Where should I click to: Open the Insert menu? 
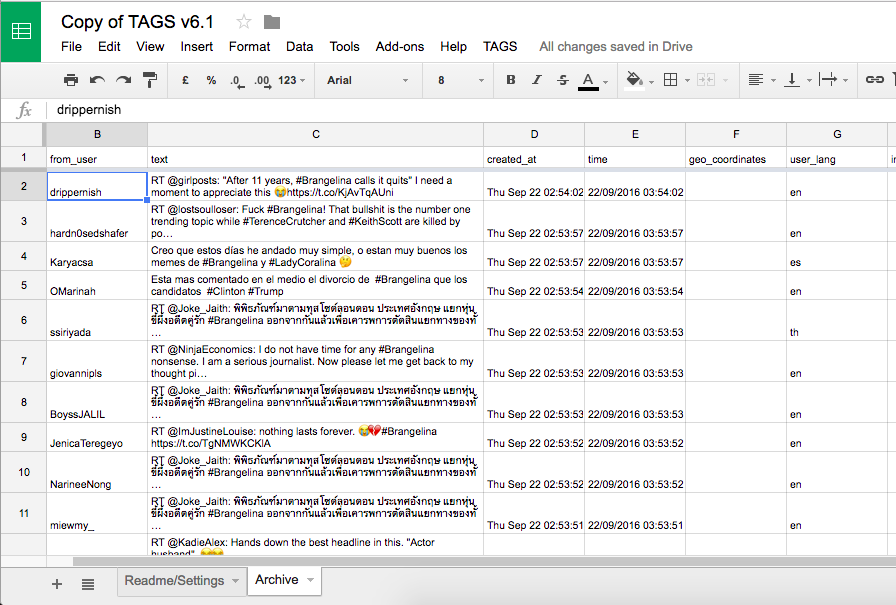(x=197, y=47)
